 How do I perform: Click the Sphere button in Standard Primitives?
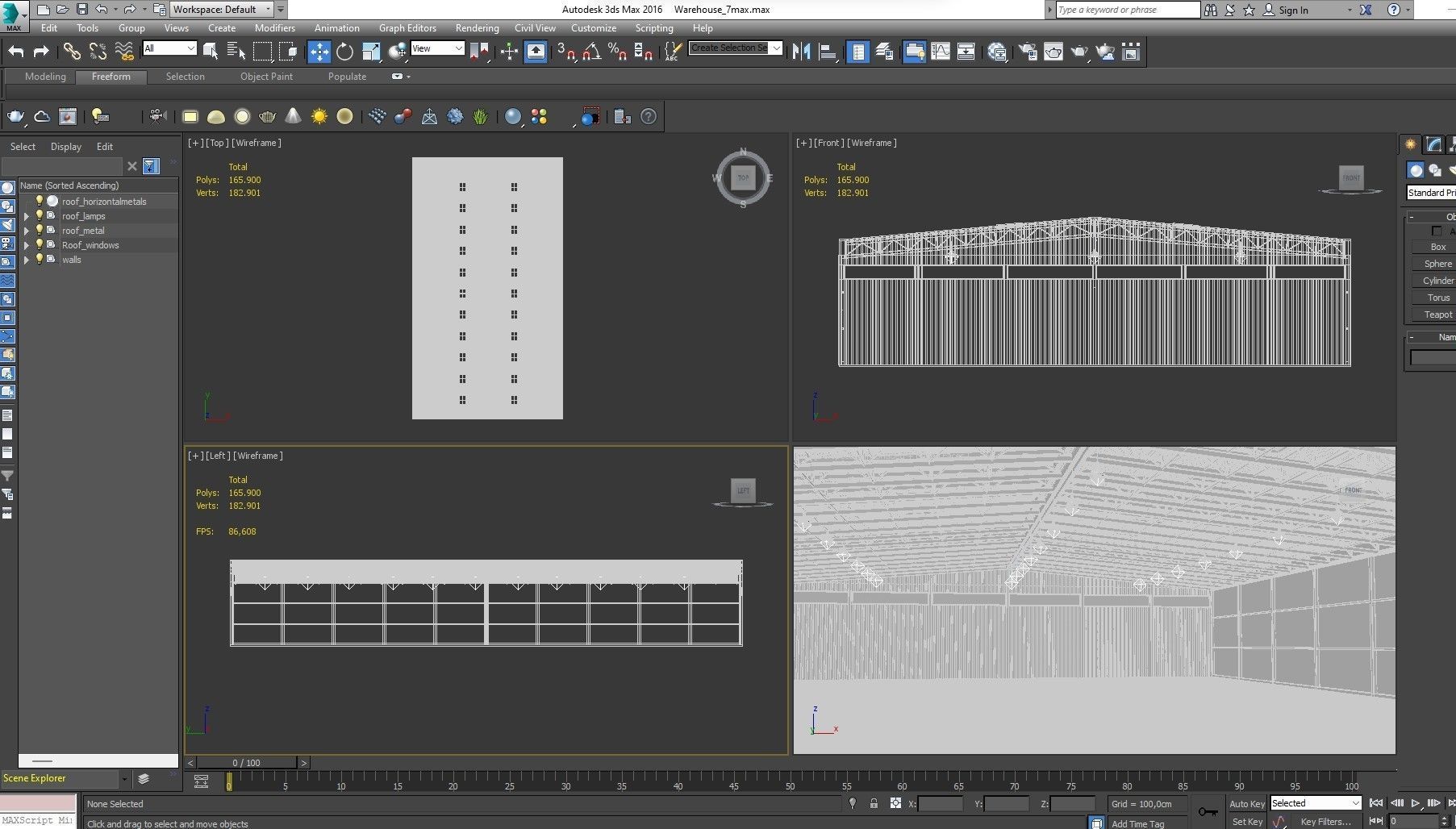(1438, 263)
